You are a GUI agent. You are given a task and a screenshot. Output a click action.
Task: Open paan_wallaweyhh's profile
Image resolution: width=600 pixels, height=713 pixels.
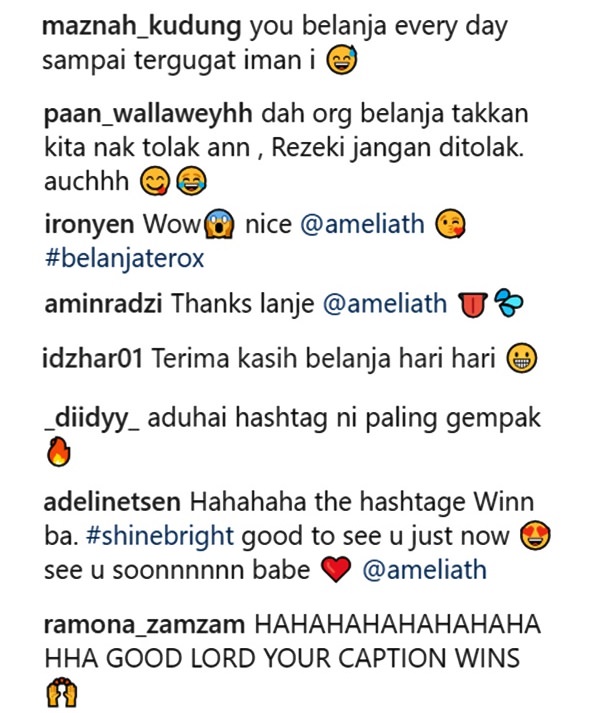(148, 113)
